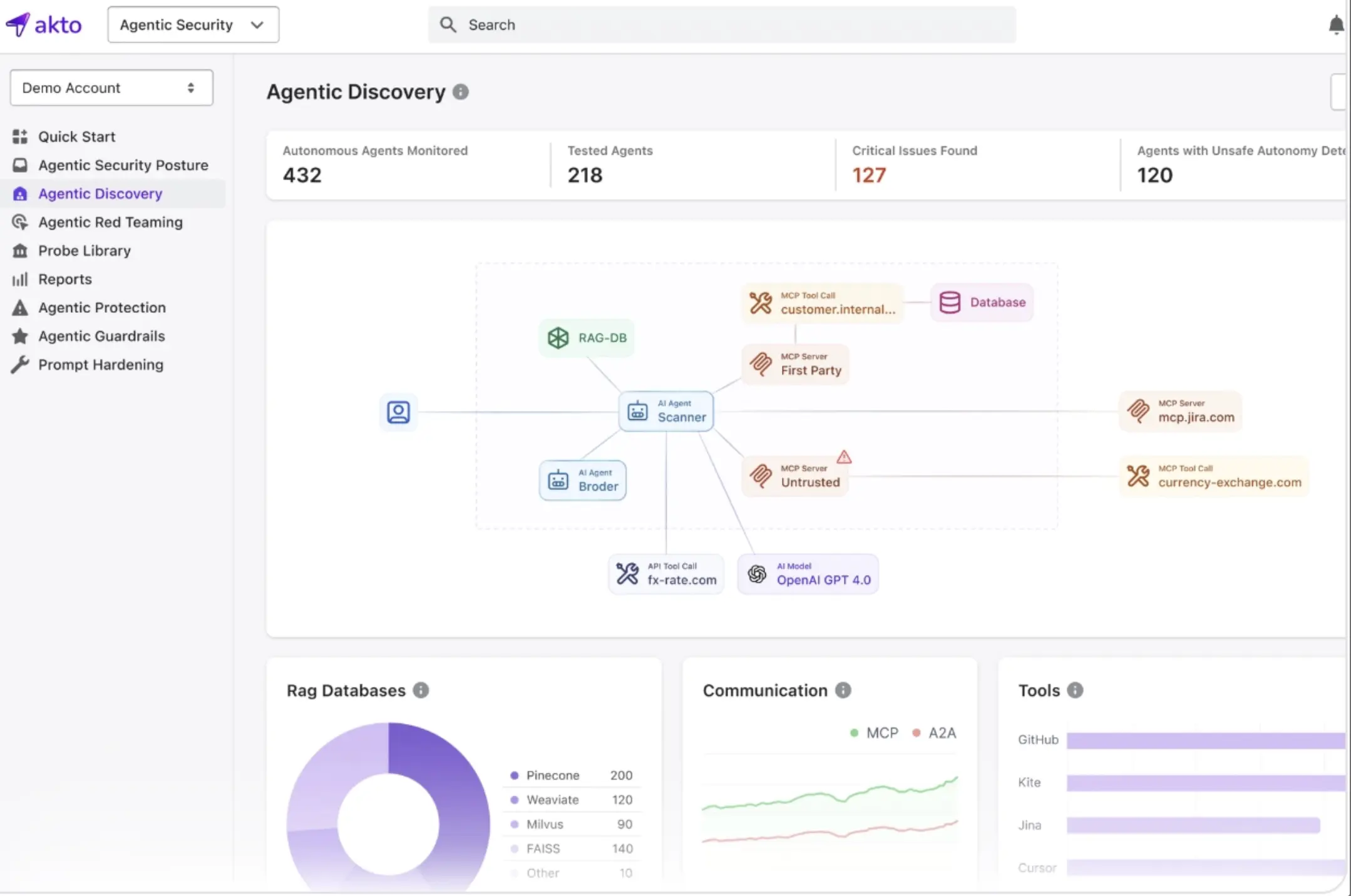Select the mcp.jira.com server node
1351x896 pixels.
point(1181,411)
